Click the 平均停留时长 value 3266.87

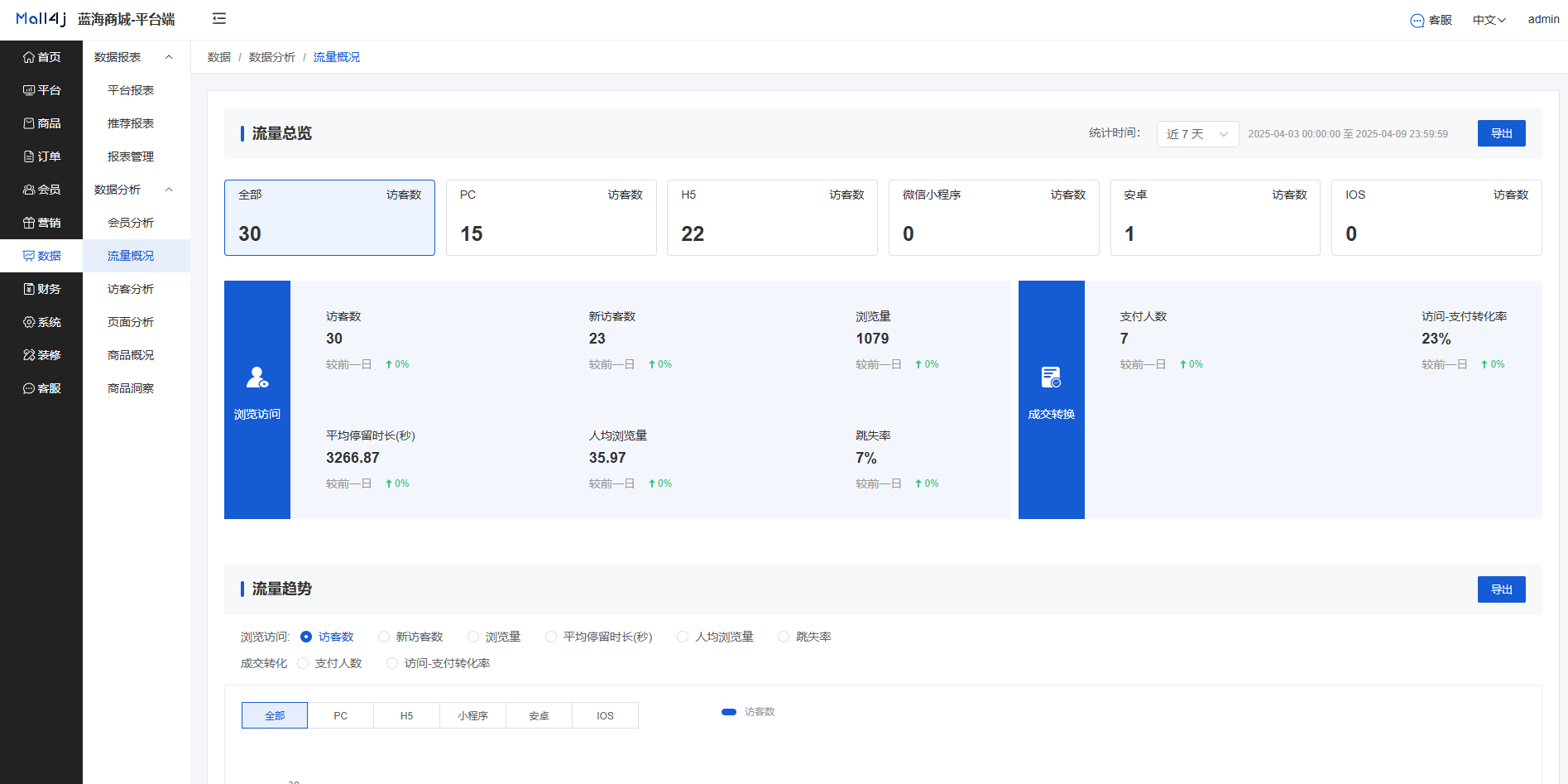click(352, 458)
